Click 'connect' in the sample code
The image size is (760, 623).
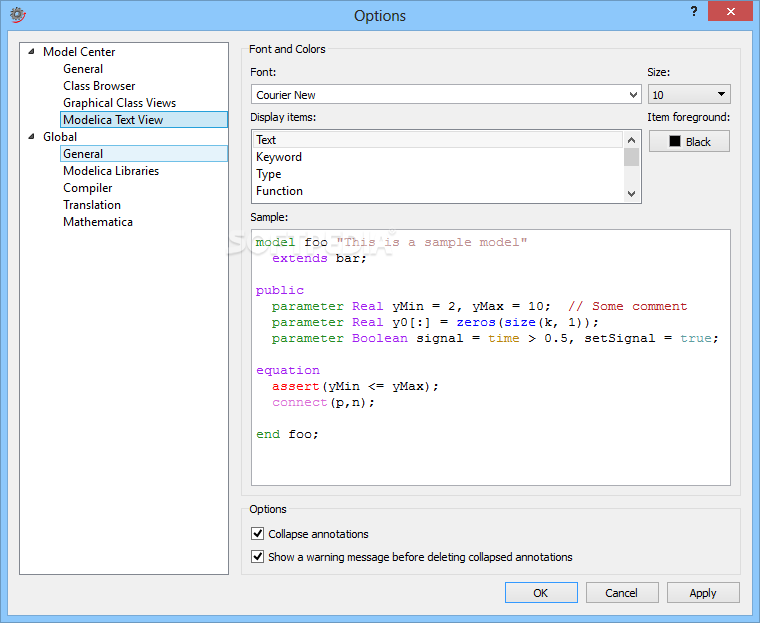300,402
